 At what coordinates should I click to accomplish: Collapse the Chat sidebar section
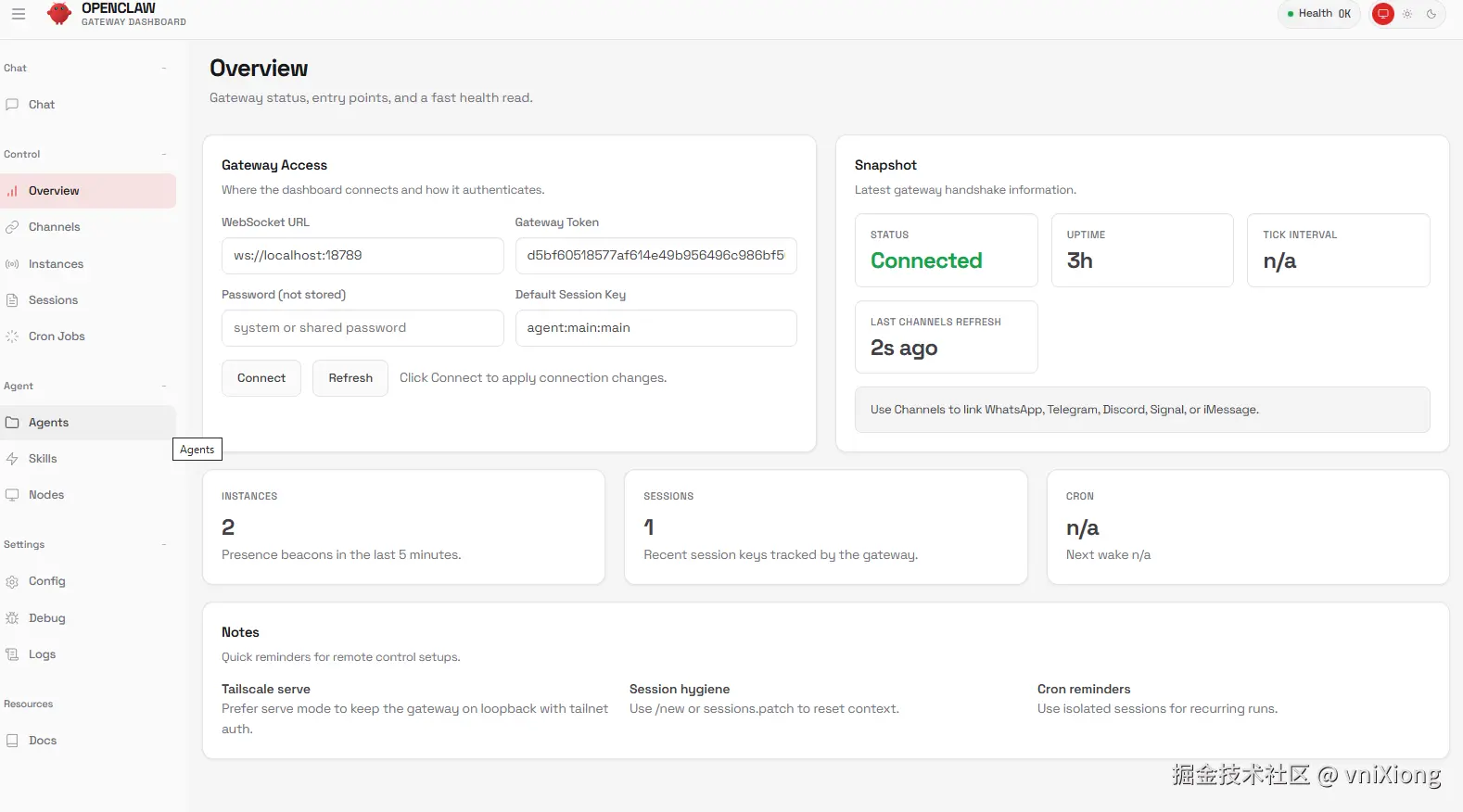click(x=164, y=68)
